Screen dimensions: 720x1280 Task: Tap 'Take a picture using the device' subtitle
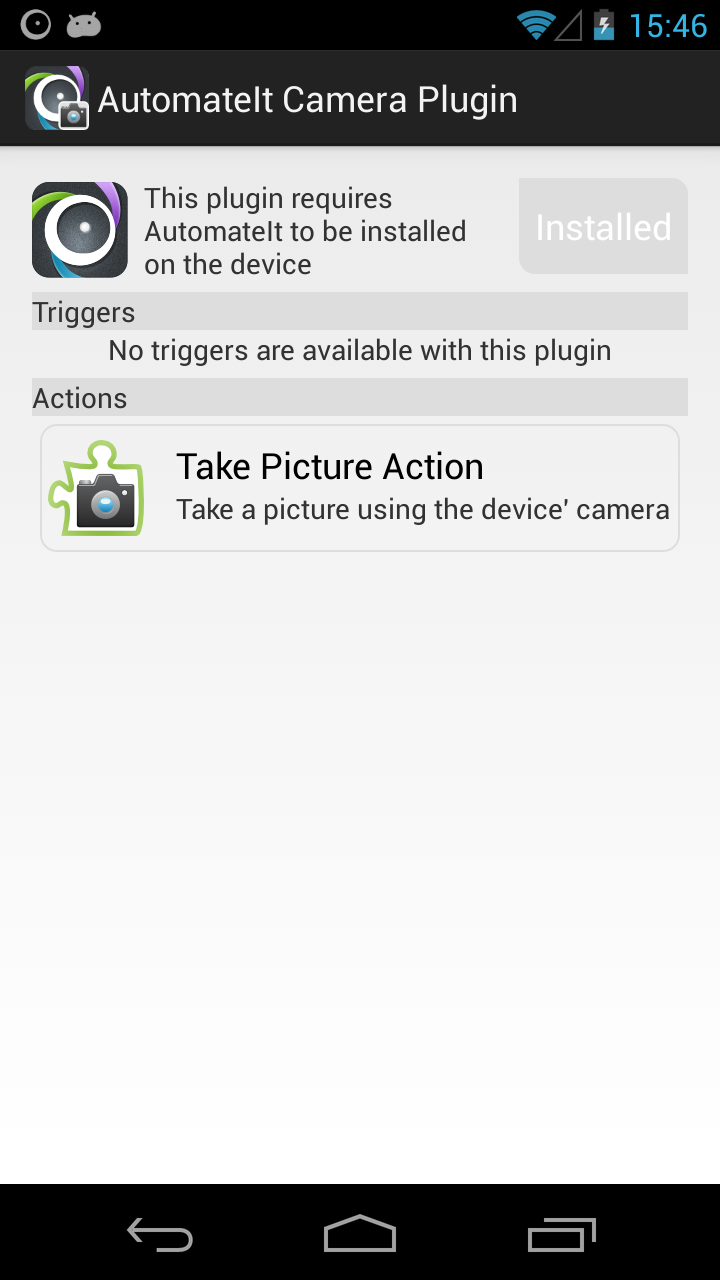[423, 509]
